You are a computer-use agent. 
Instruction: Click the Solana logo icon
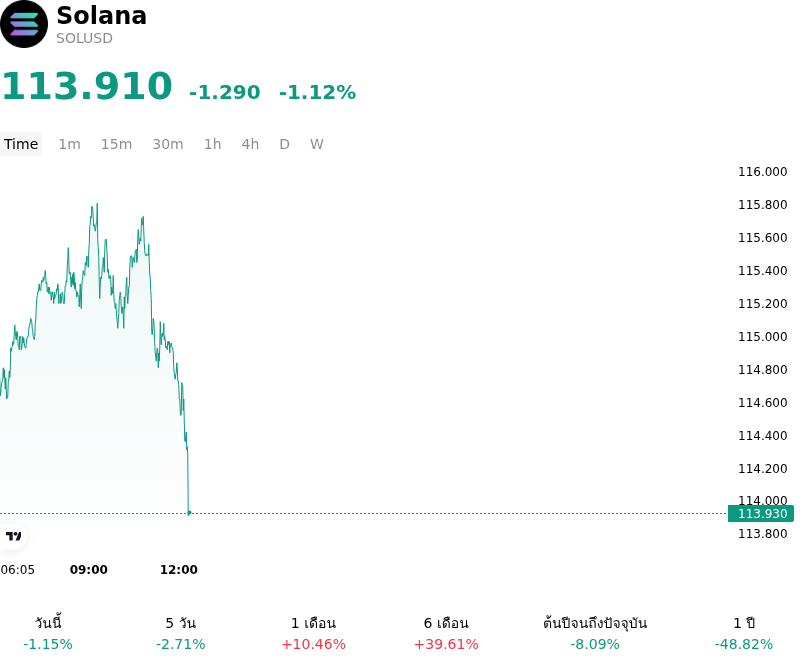24,24
